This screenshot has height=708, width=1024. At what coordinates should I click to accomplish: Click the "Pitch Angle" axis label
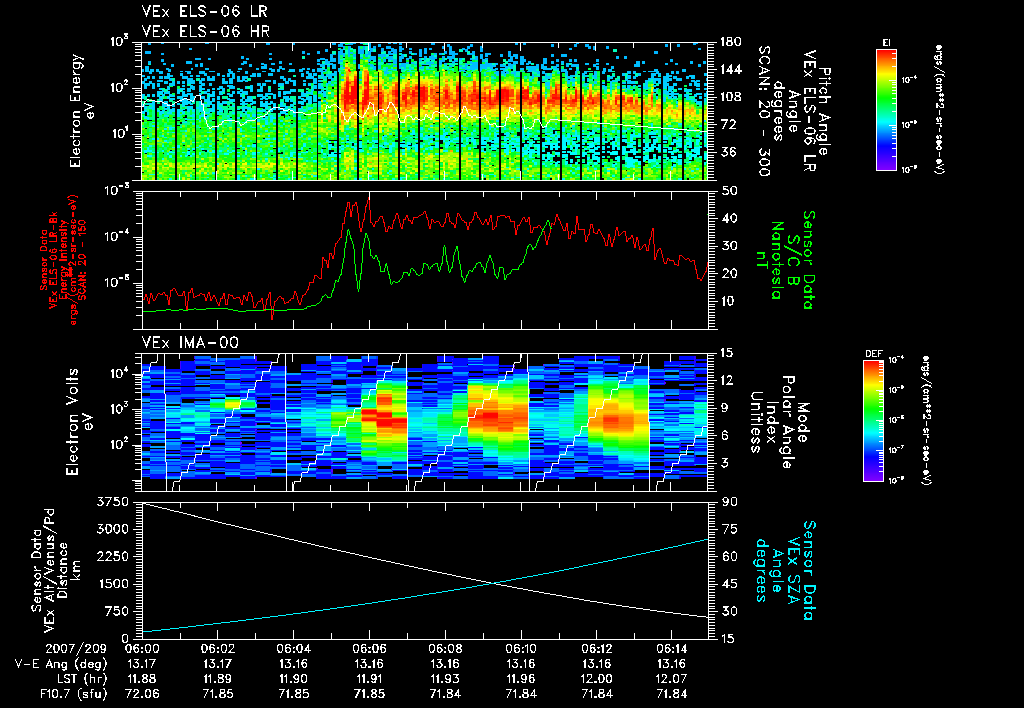point(825,112)
